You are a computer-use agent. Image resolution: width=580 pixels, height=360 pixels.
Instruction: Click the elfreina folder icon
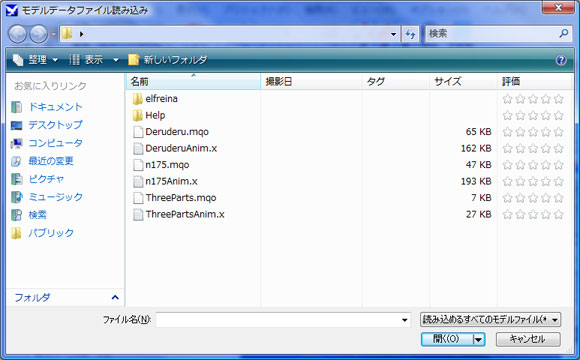tap(138, 99)
